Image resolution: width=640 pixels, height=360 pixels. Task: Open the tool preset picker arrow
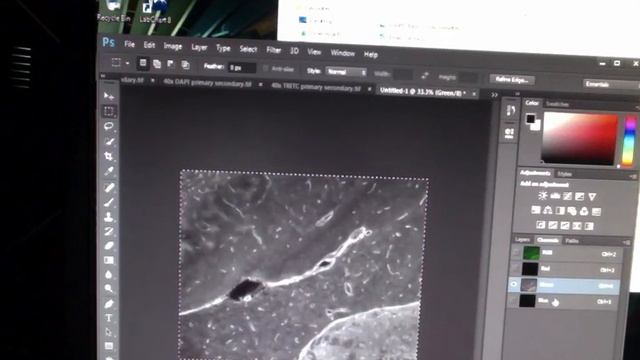pos(127,63)
